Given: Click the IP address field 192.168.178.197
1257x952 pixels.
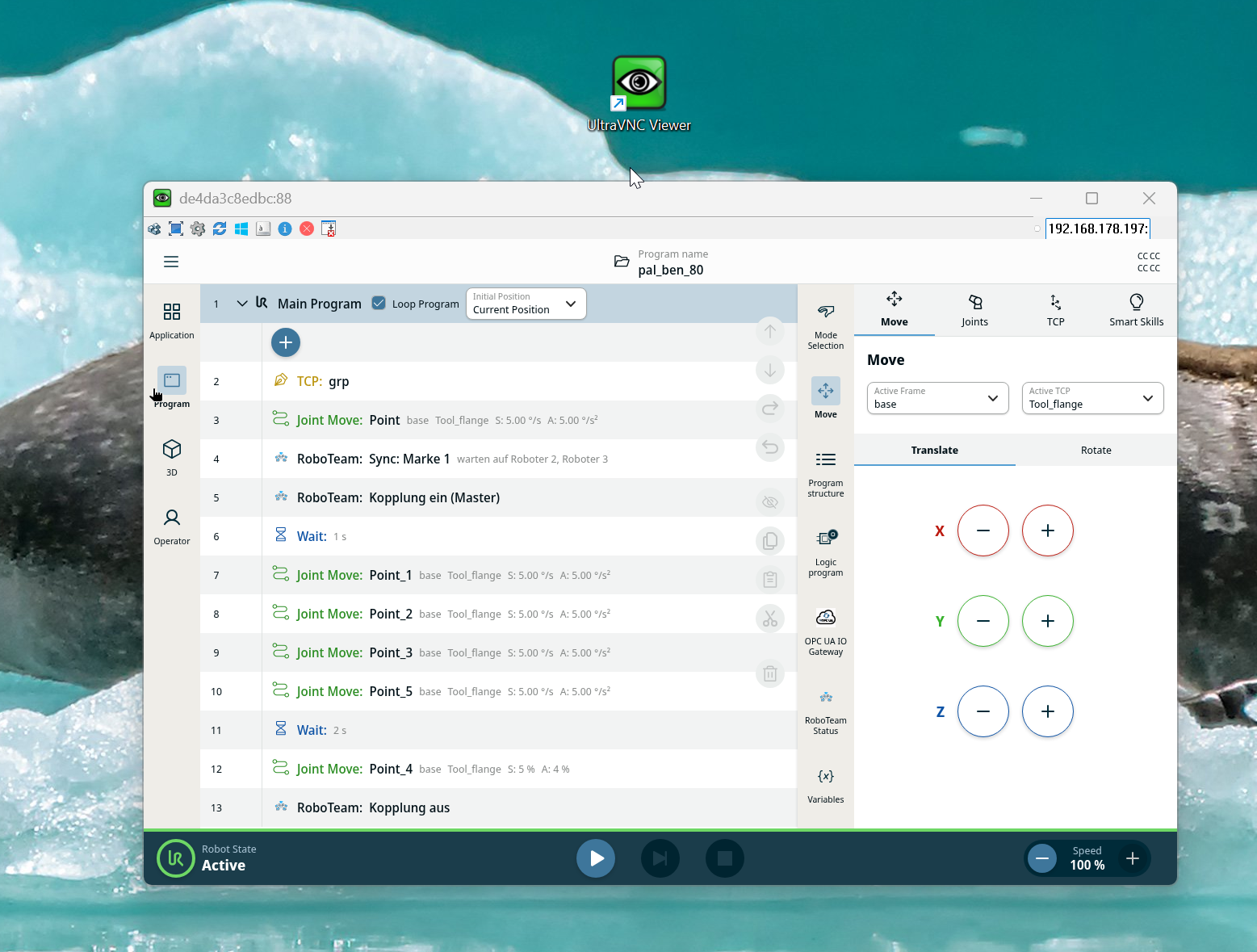Looking at the screenshot, I should [x=1098, y=229].
